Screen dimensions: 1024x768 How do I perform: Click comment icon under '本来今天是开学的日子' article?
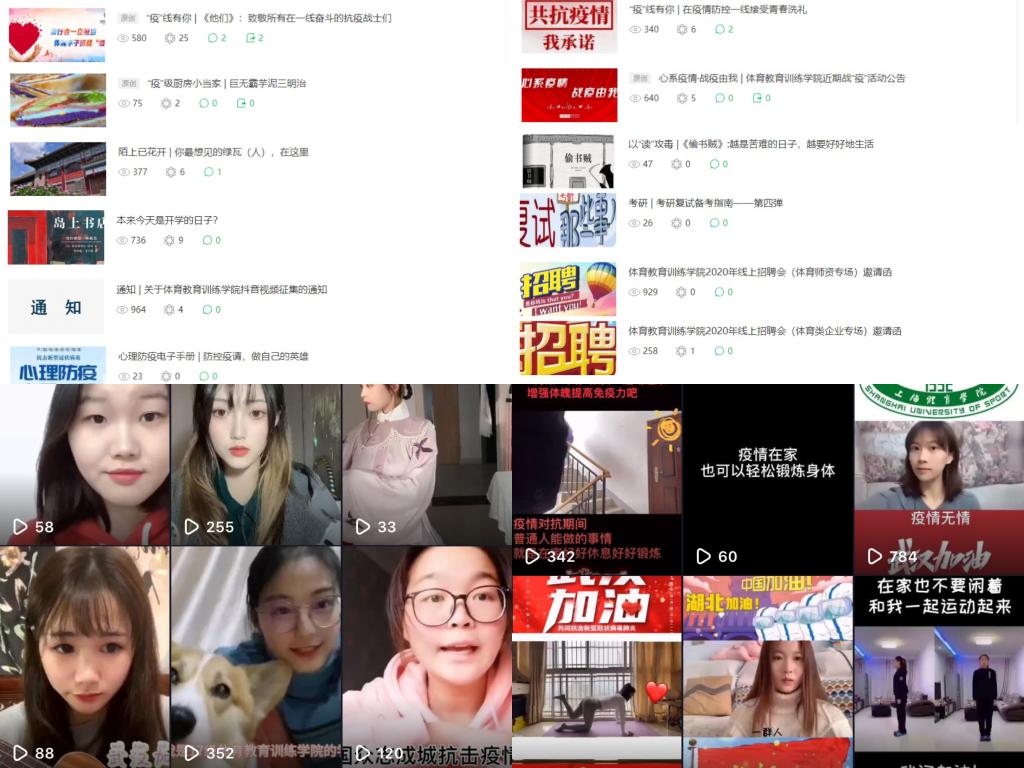coord(206,240)
